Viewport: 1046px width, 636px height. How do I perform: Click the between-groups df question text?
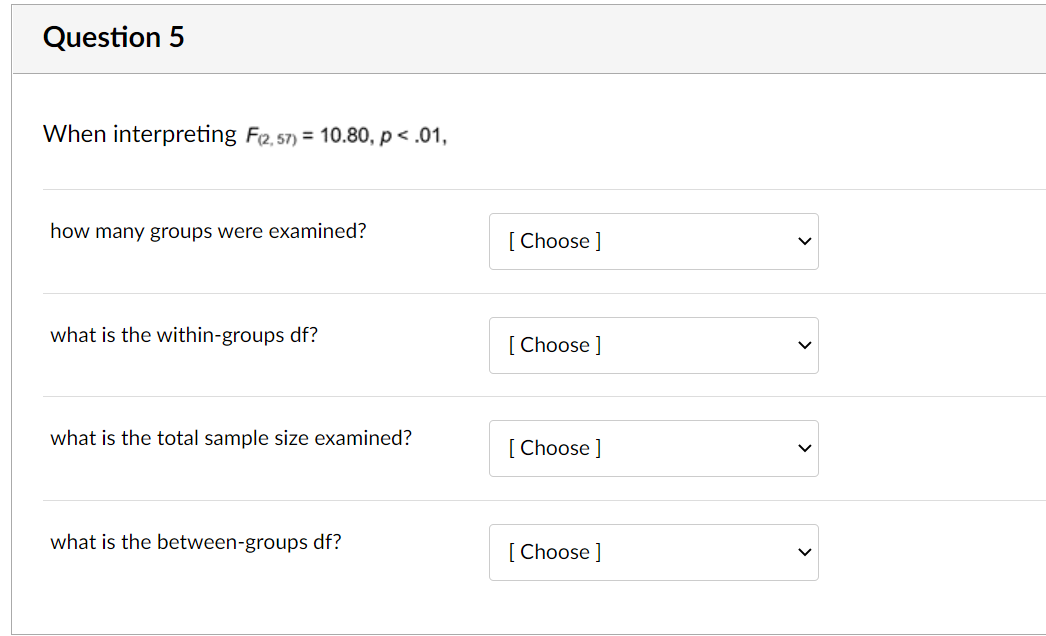click(195, 542)
